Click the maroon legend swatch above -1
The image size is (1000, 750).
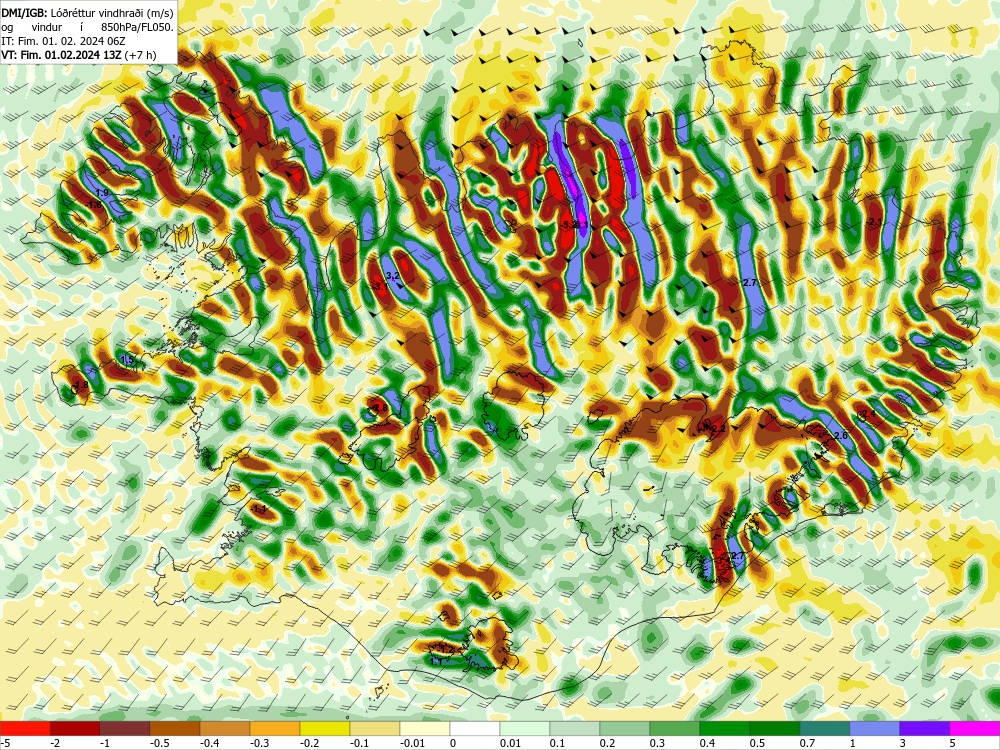click(x=125, y=728)
